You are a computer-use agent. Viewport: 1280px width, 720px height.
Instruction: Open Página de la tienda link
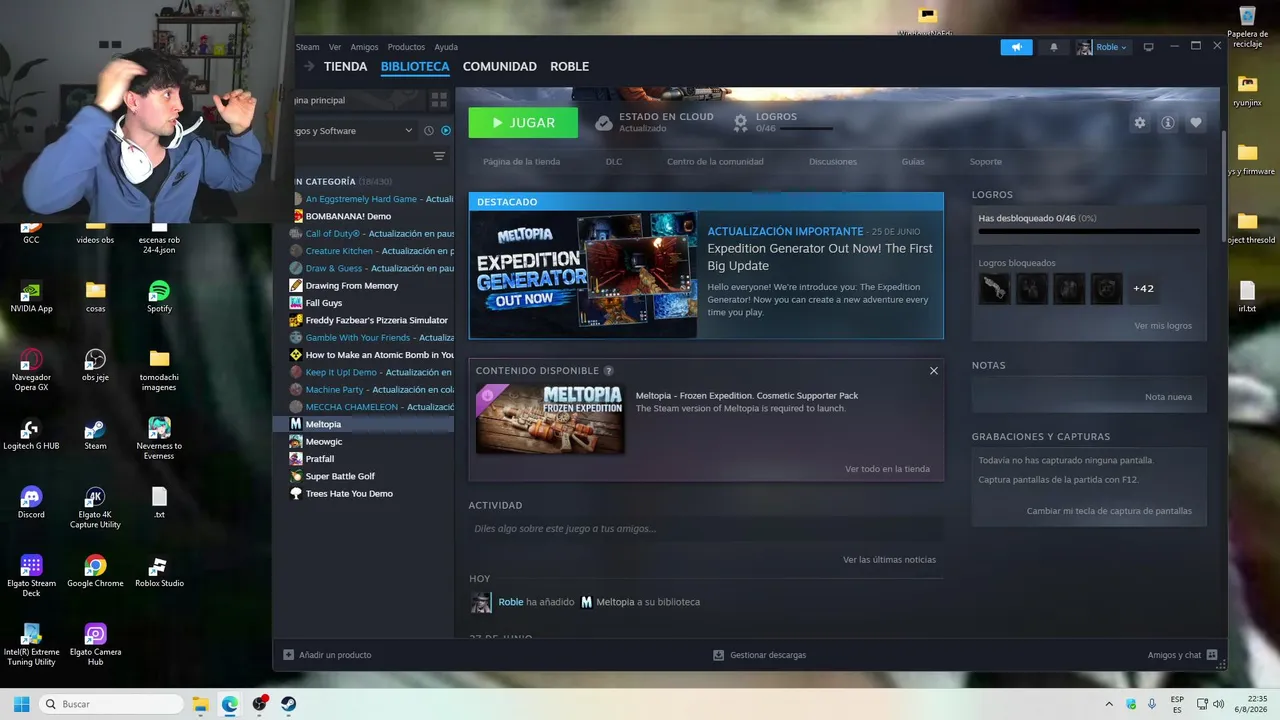(521, 162)
